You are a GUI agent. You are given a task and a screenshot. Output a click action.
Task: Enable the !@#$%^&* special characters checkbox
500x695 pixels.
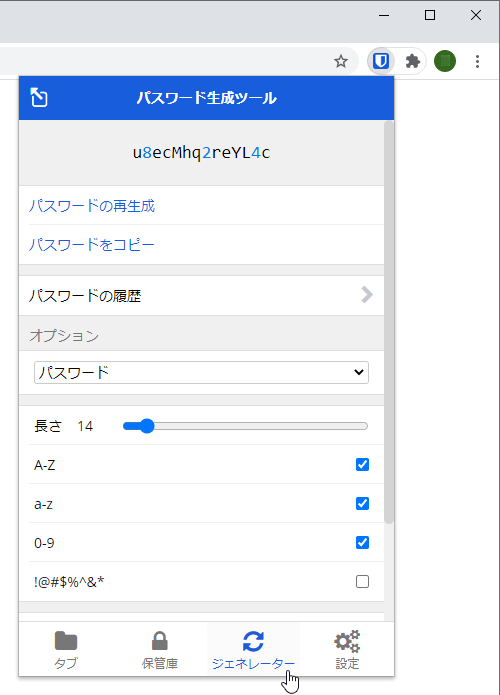[362, 582]
